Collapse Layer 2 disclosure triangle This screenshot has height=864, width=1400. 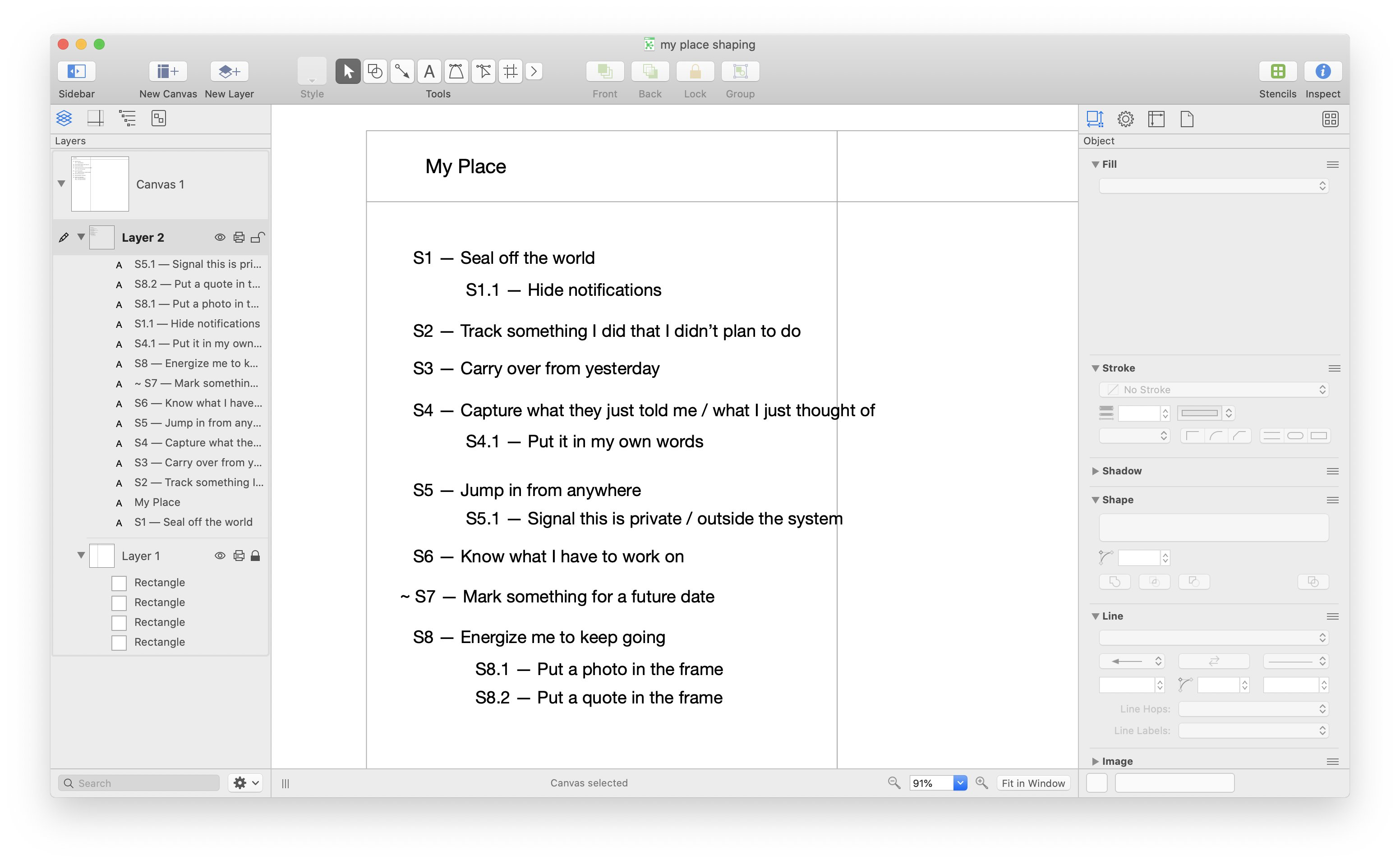pyautogui.click(x=81, y=237)
